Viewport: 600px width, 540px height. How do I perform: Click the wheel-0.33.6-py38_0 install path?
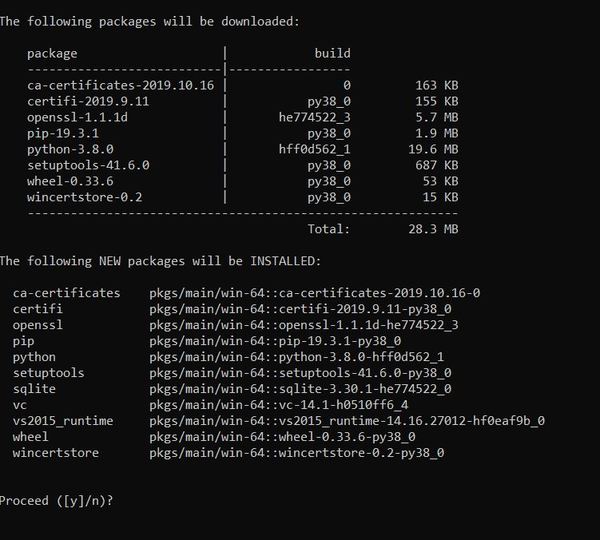(x=282, y=437)
